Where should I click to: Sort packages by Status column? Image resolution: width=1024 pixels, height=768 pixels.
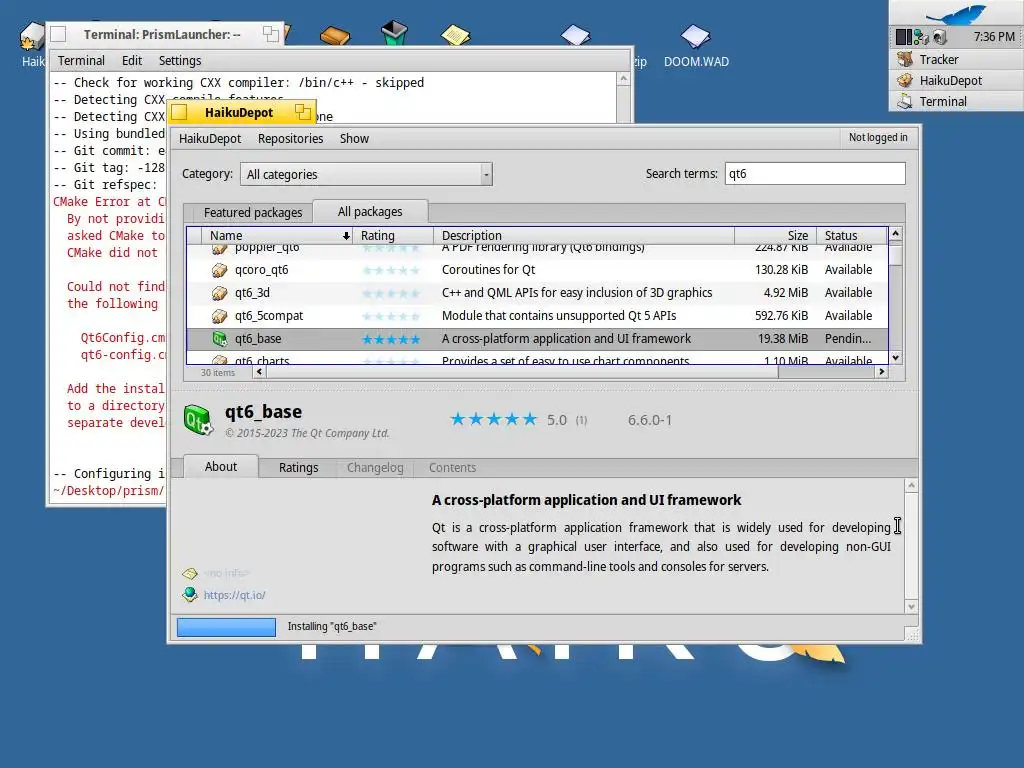[852, 235]
